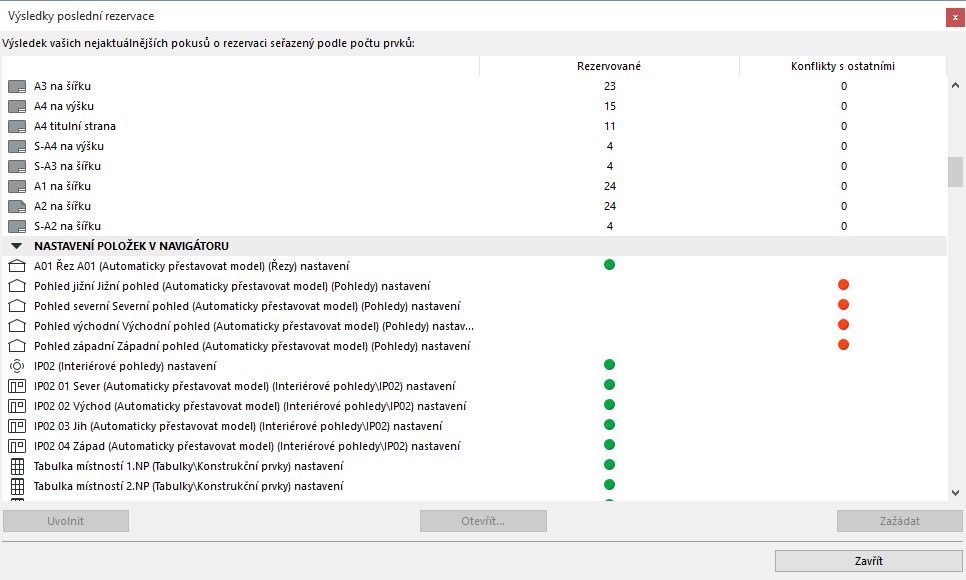Click red conflict dot for Pohled severní

click(843, 305)
